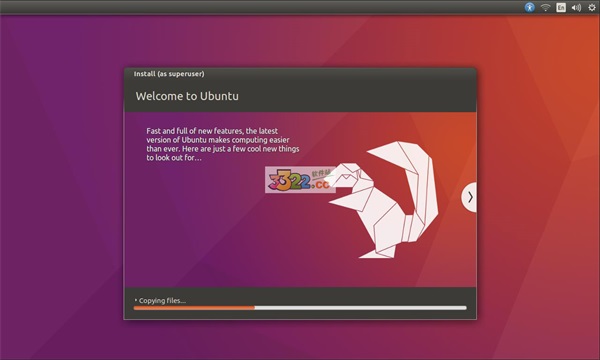Screen dimensions: 600x360
Task: Open the Wi-Fi network indicator
Action: click(545, 7)
